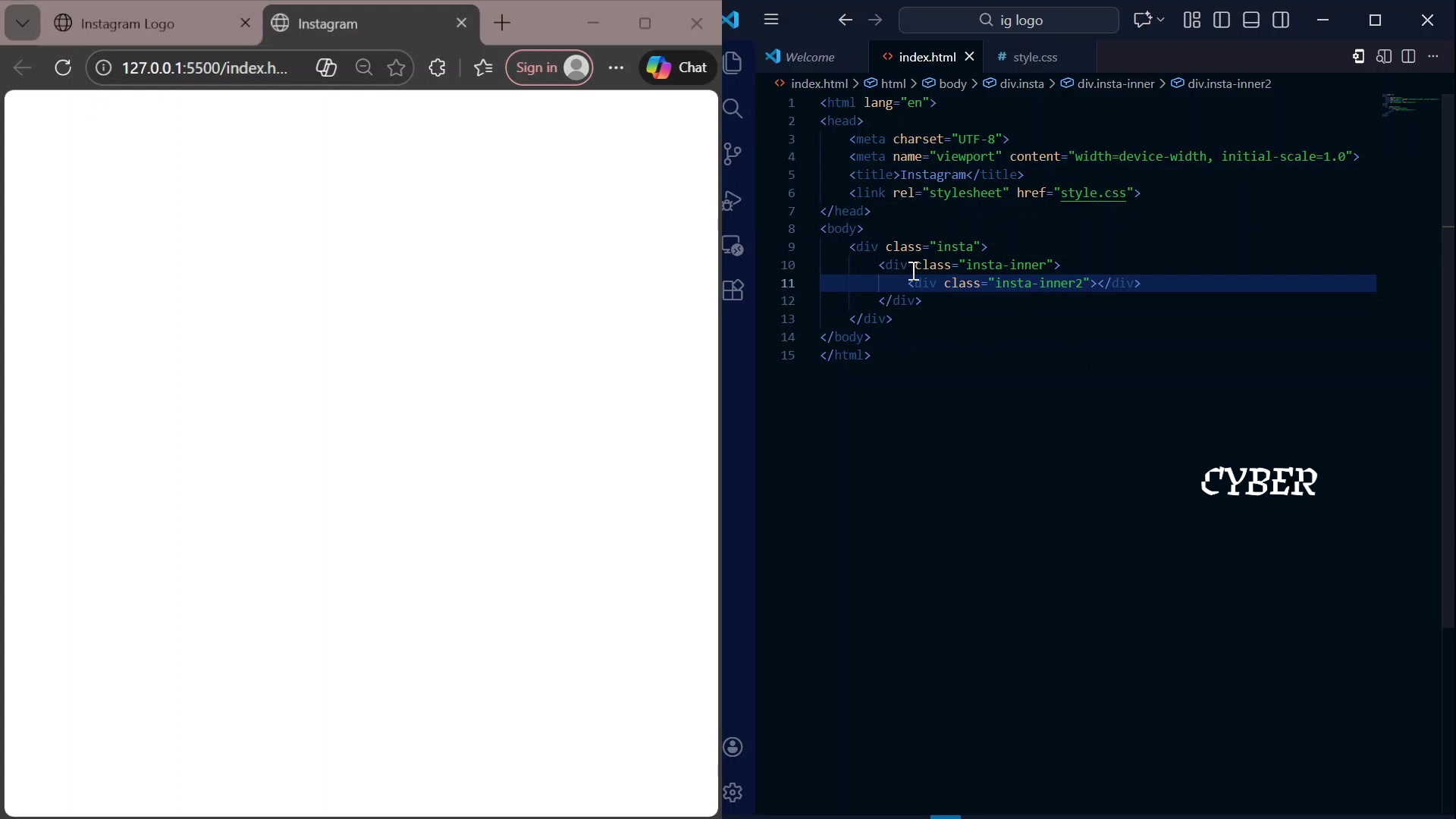
Task: Open the browser Extensions puzzle icon
Action: pos(437,68)
